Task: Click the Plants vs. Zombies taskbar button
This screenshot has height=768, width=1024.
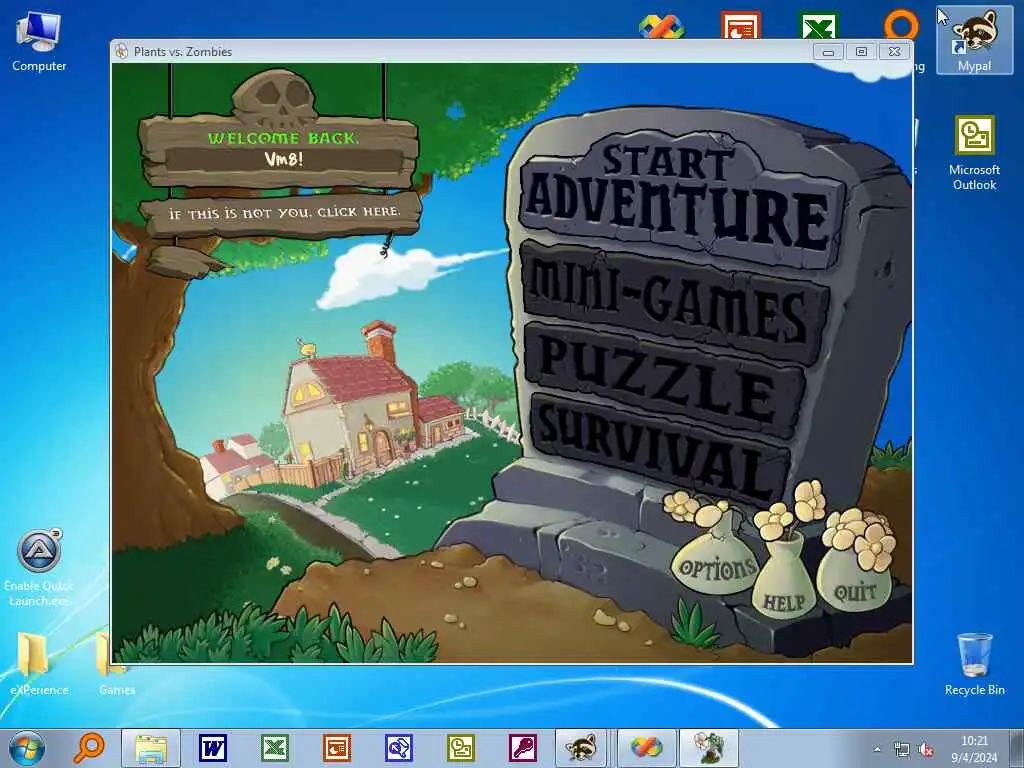Action: 709,748
